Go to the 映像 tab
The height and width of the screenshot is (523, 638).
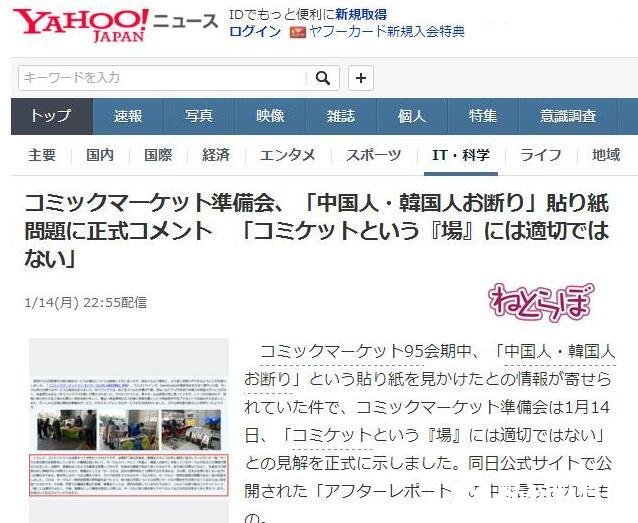(270, 116)
